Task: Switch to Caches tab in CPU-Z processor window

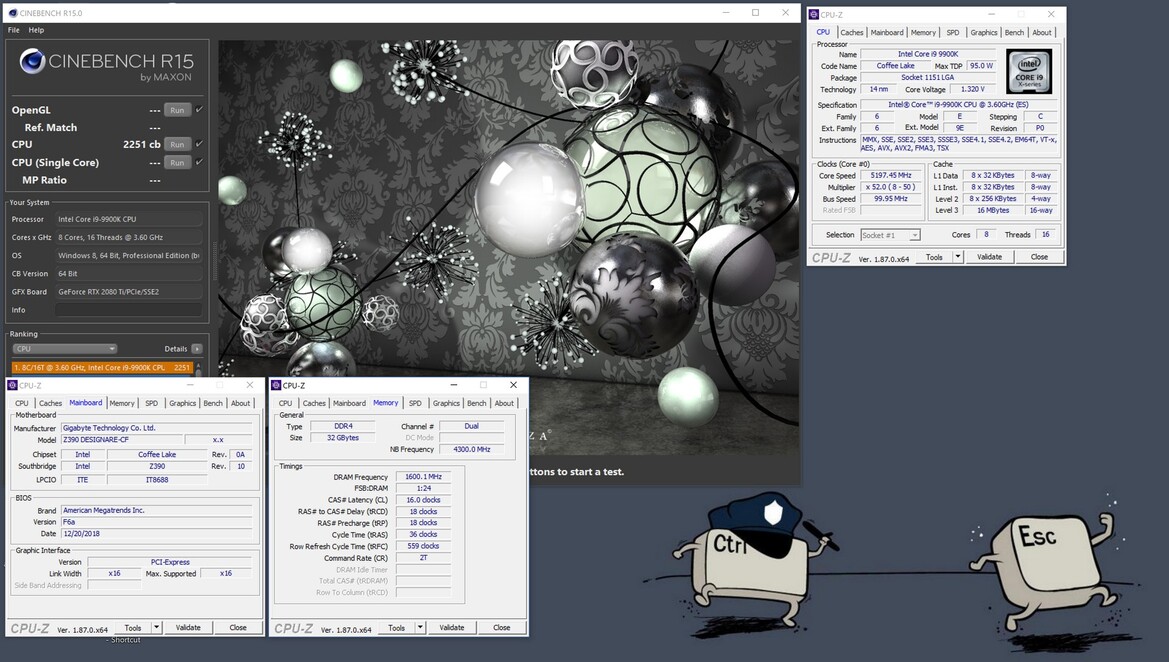Action: (851, 33)
